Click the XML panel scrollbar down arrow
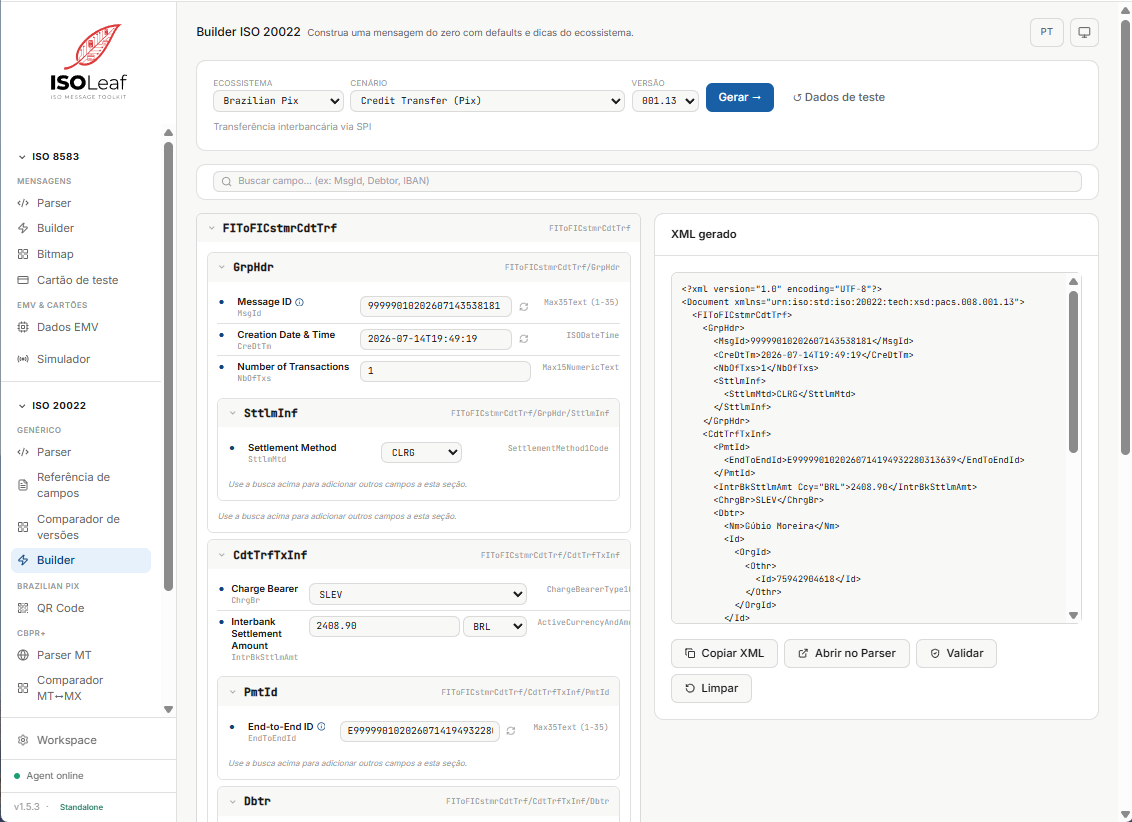1132x822 pixels. (x=1074, y=616)
